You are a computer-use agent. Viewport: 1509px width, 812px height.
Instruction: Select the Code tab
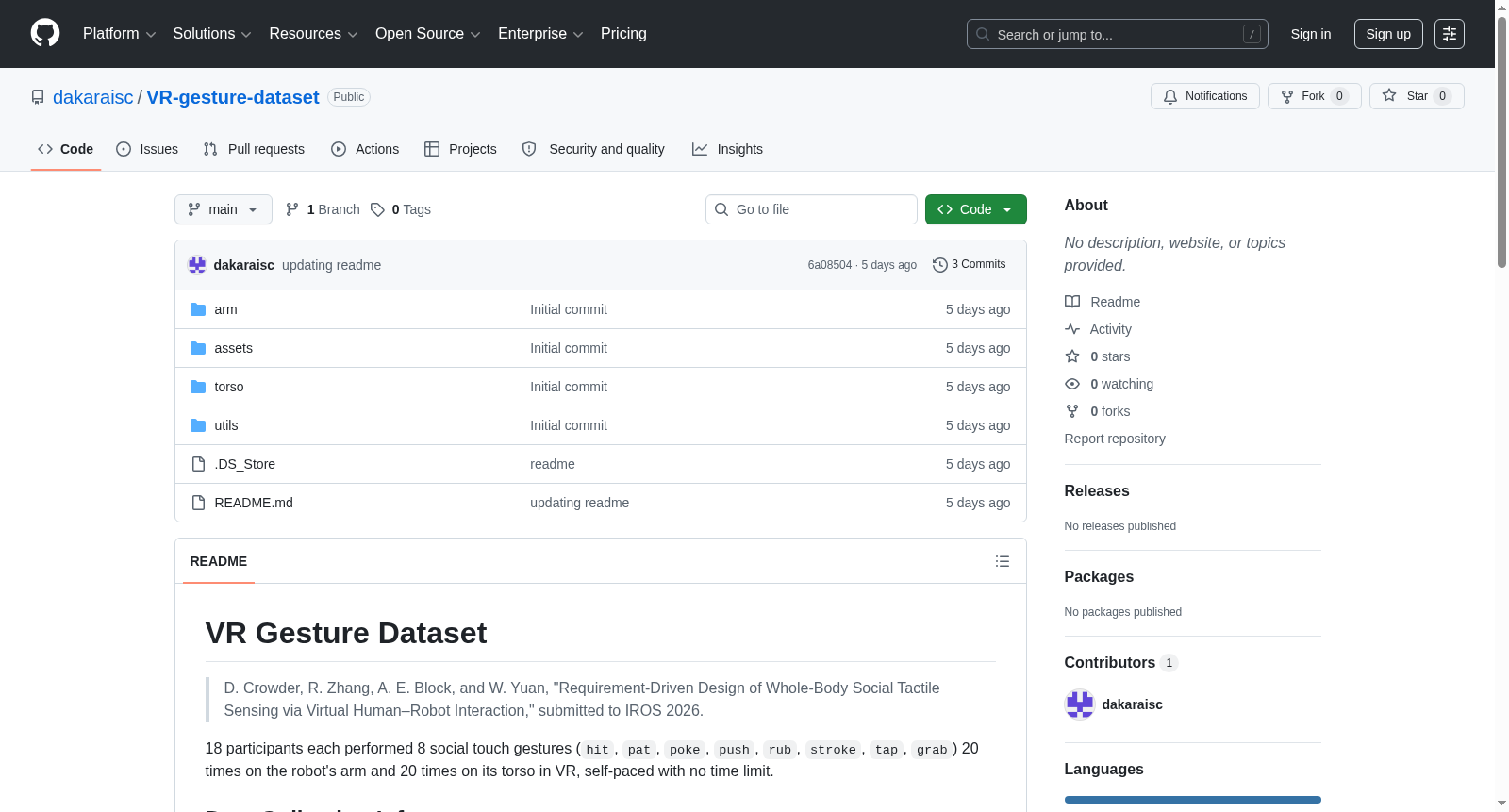click(x=66, y=149)
